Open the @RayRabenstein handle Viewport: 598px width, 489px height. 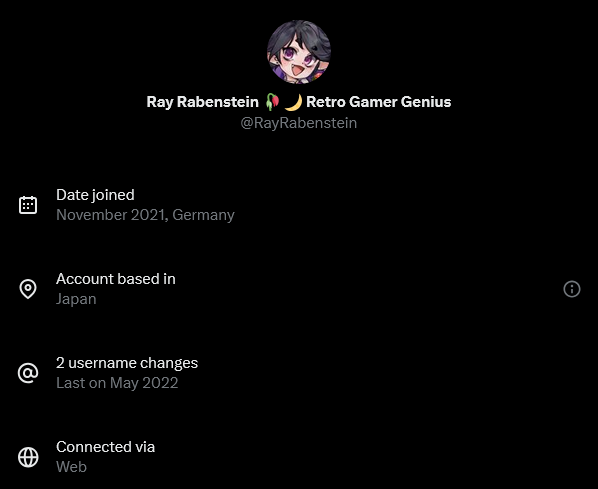point(299,123)
